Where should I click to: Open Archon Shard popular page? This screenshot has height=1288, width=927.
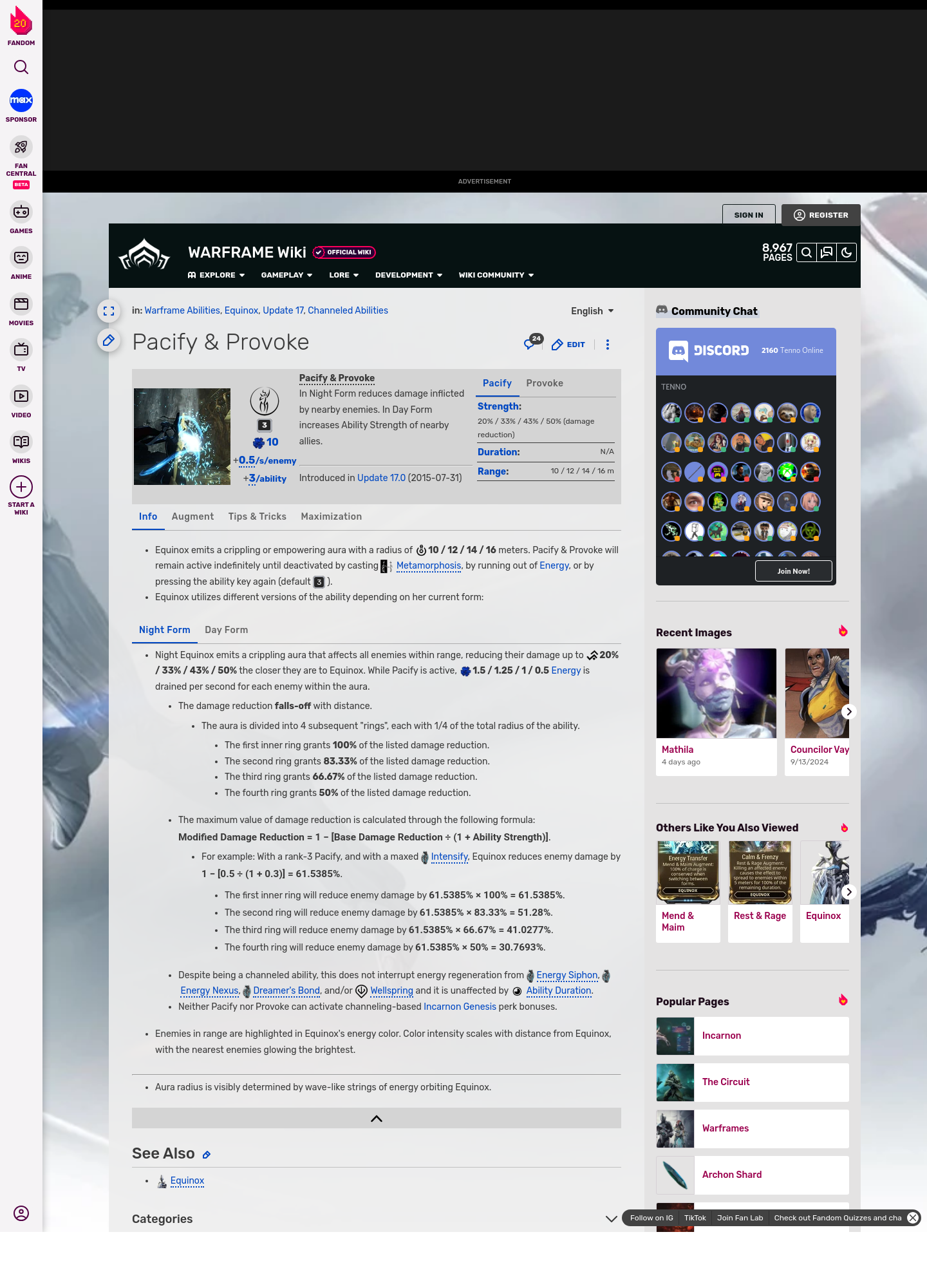753,1175
